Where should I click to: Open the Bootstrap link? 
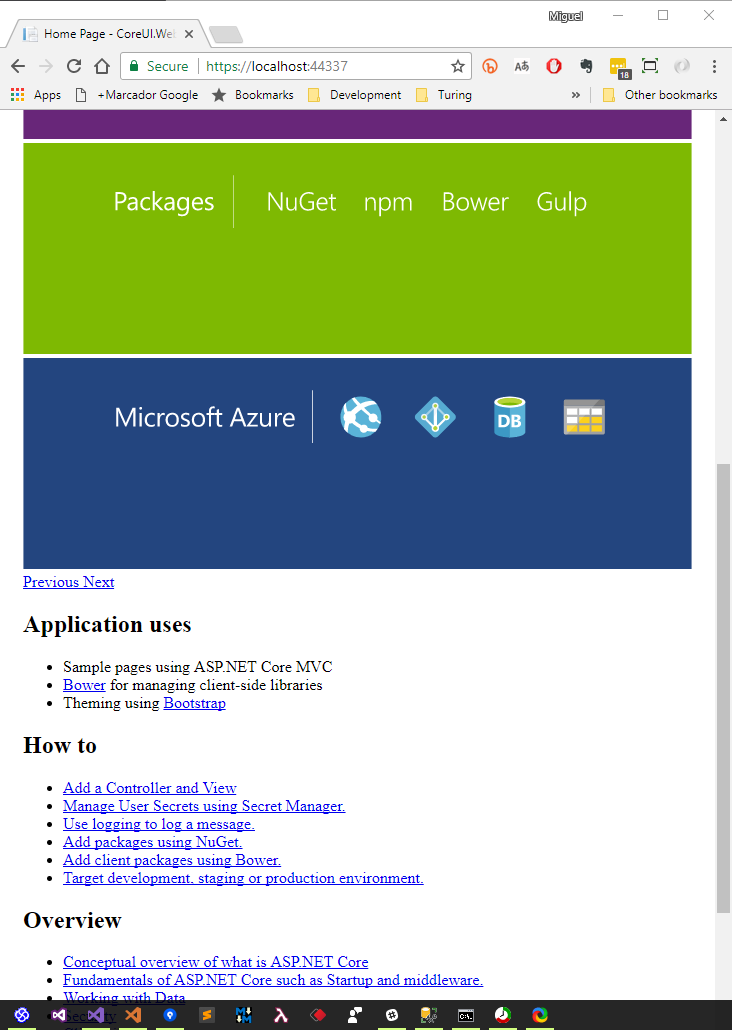click(194, 703)
